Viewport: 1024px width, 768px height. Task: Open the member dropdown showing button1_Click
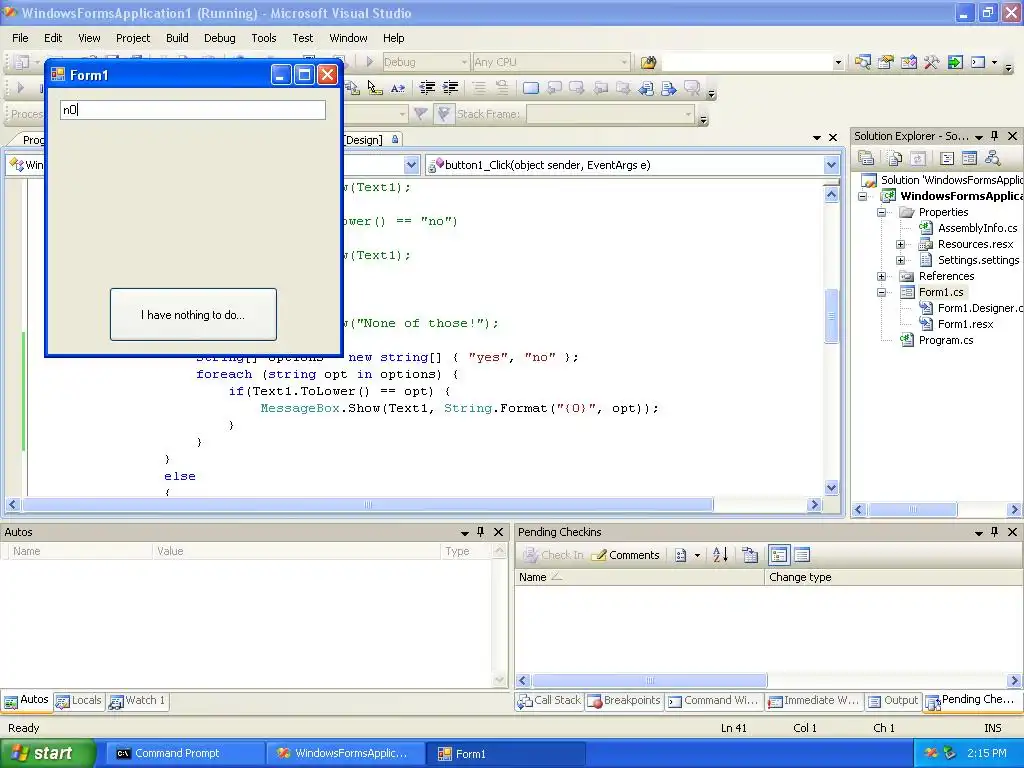(x=831, y=165)
